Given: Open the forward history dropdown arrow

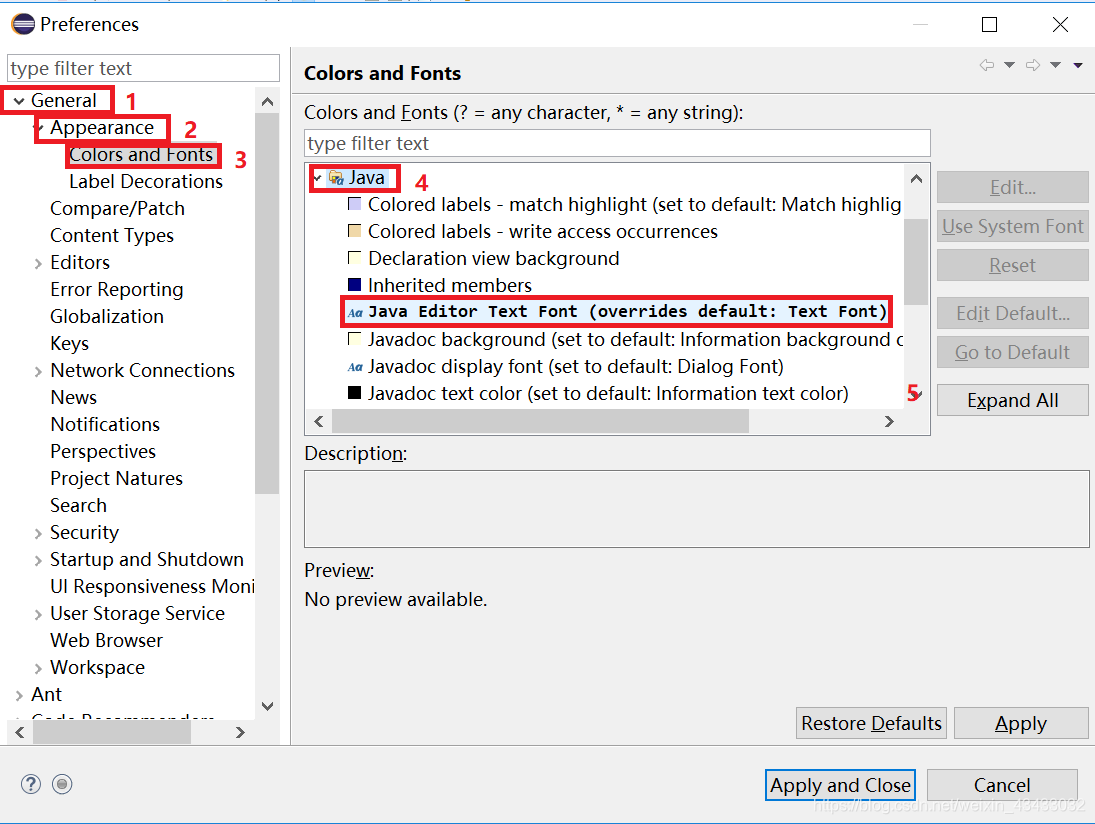Looking at the screenshot, I should coord(1055,65).
